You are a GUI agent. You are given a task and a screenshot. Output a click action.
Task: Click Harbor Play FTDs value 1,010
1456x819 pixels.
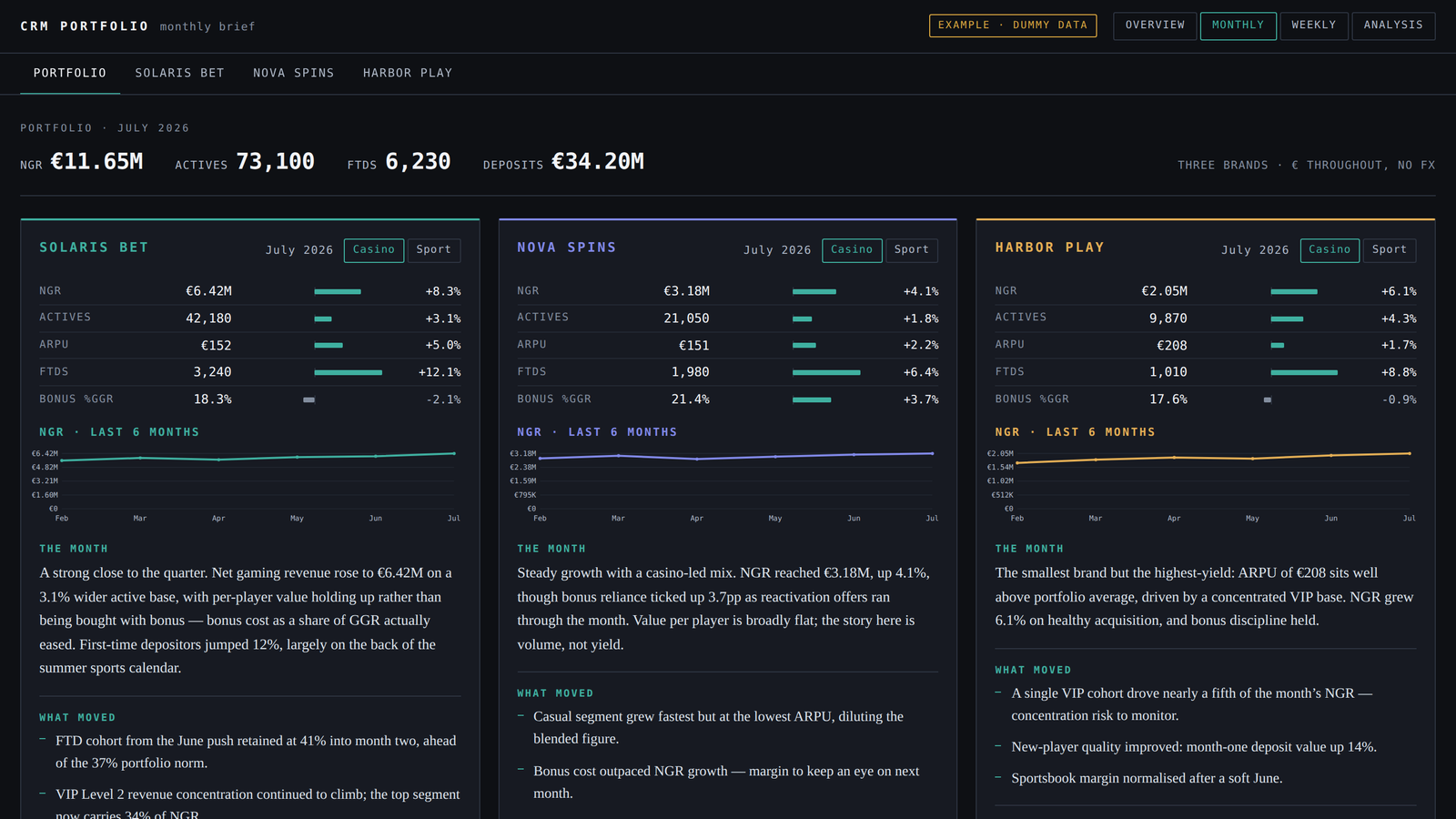tap(1168, 372)
